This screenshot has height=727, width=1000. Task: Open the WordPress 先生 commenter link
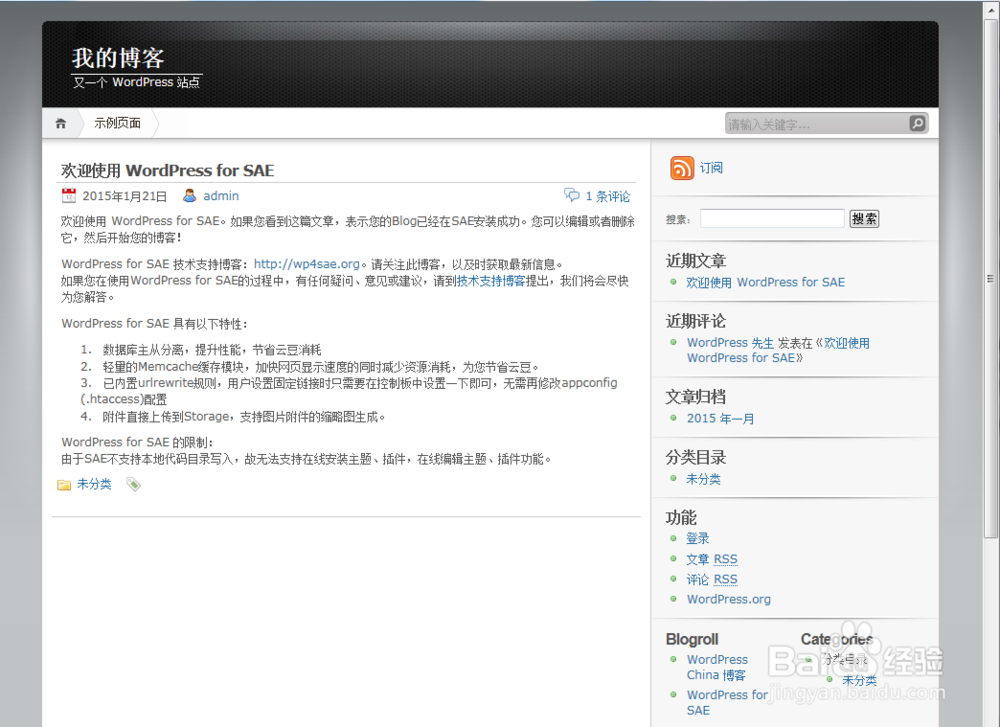click(730, 342)
